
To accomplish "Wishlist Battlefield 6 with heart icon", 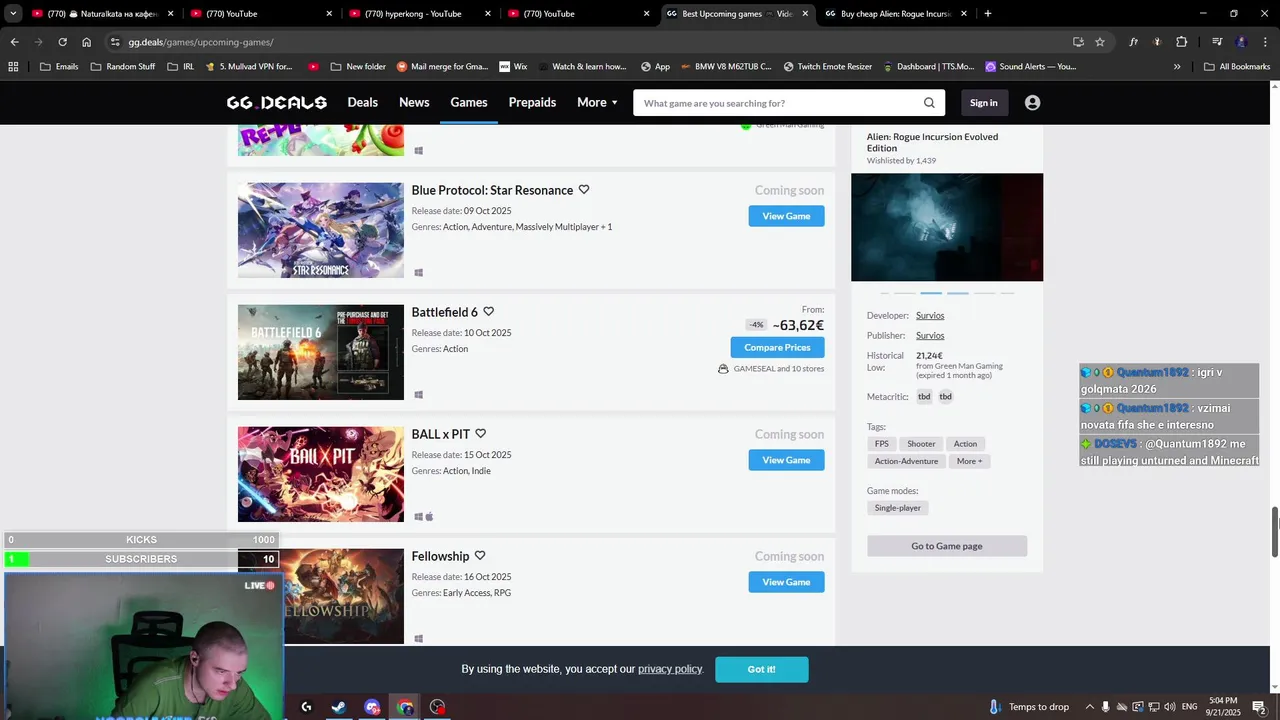I will pos(488,312).
